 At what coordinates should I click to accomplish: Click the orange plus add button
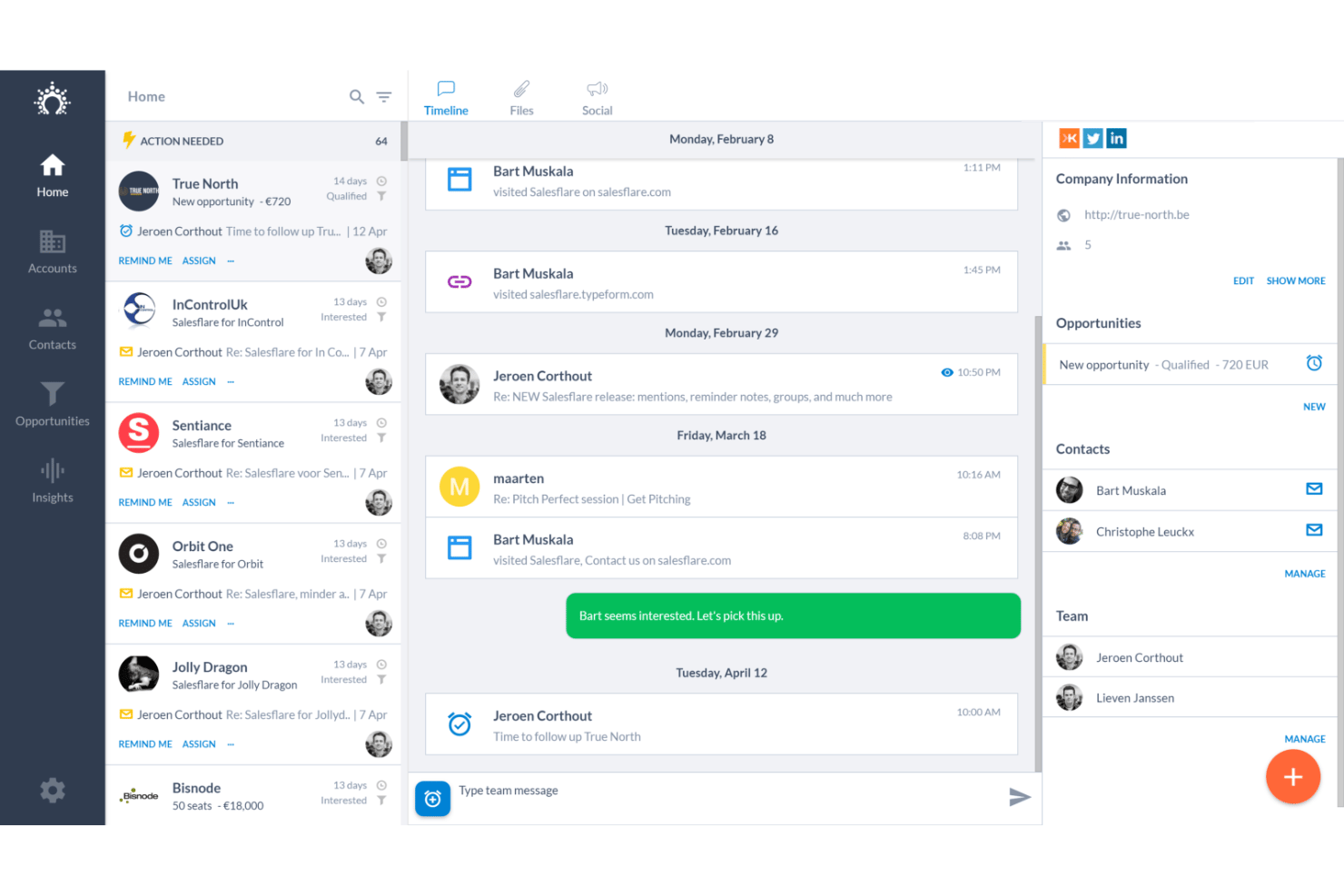tap(1293, 777)
